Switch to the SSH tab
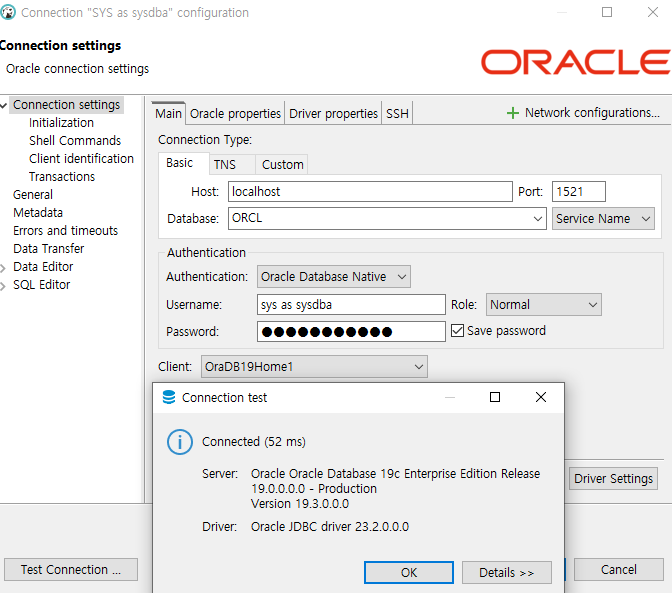This screenshot has height=593, width=672. click(x=397, y=114)
